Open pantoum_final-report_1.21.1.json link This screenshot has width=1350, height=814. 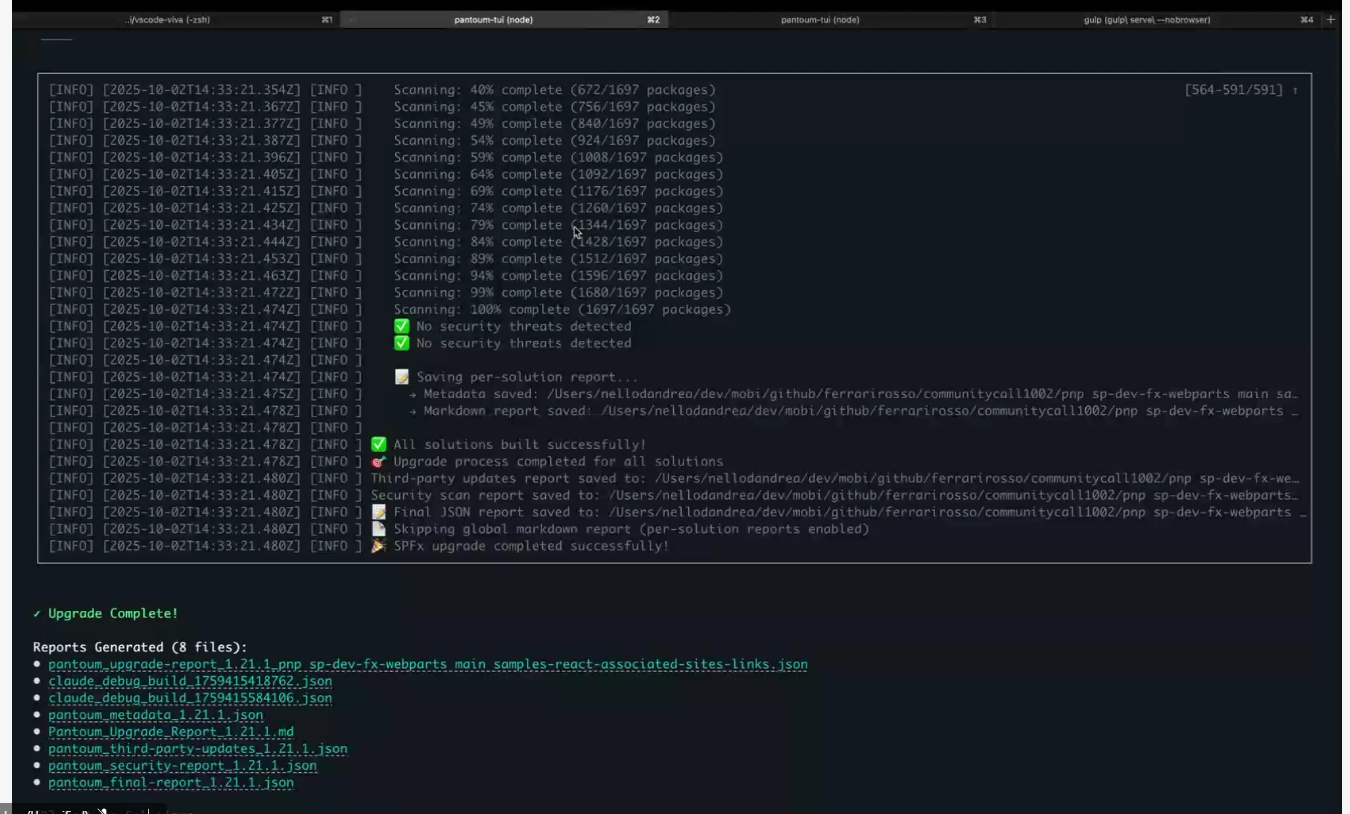pyautogui.click(x=171, y=783)
